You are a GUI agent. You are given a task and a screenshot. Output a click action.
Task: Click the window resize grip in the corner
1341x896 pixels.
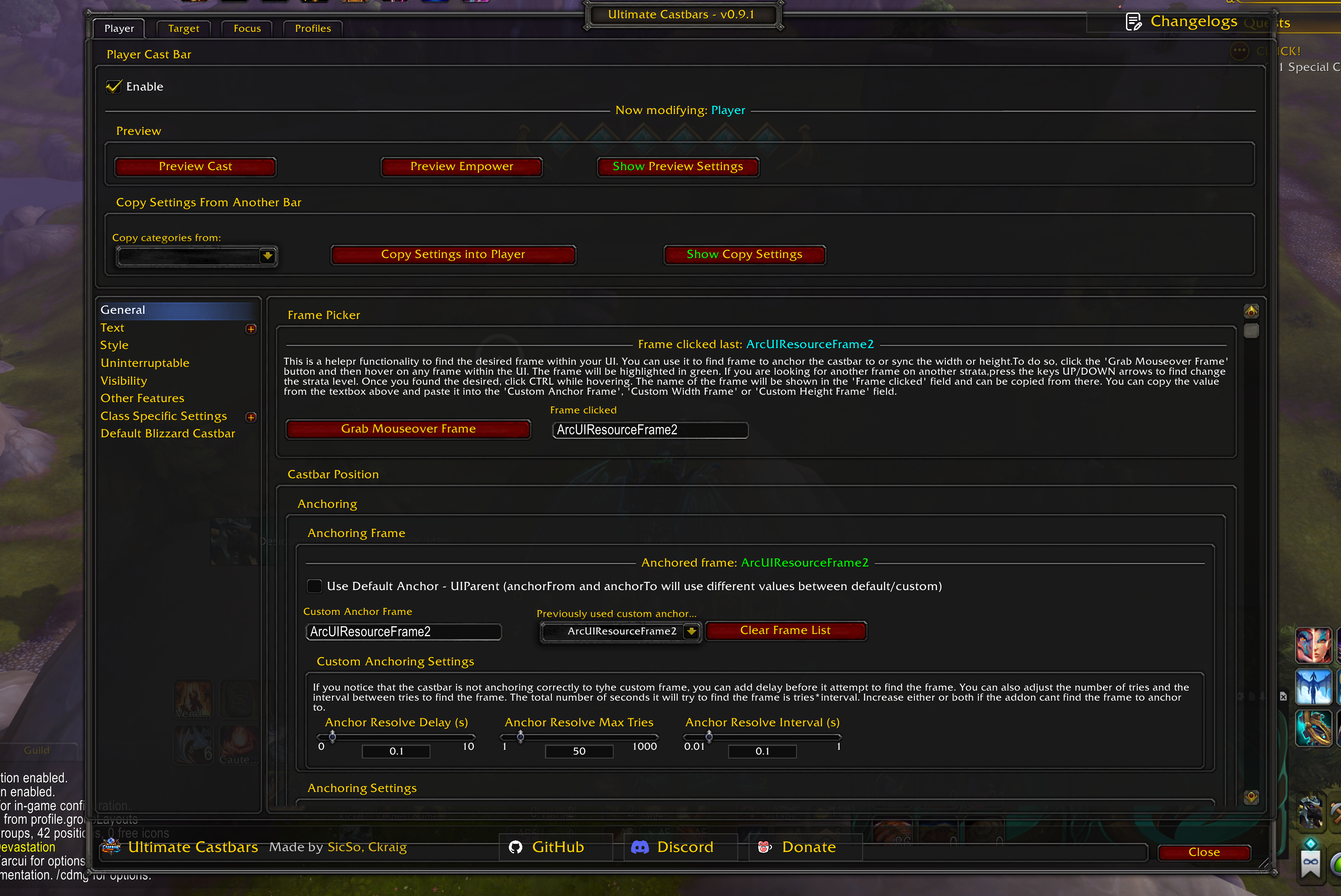(x=1264, y=863)
